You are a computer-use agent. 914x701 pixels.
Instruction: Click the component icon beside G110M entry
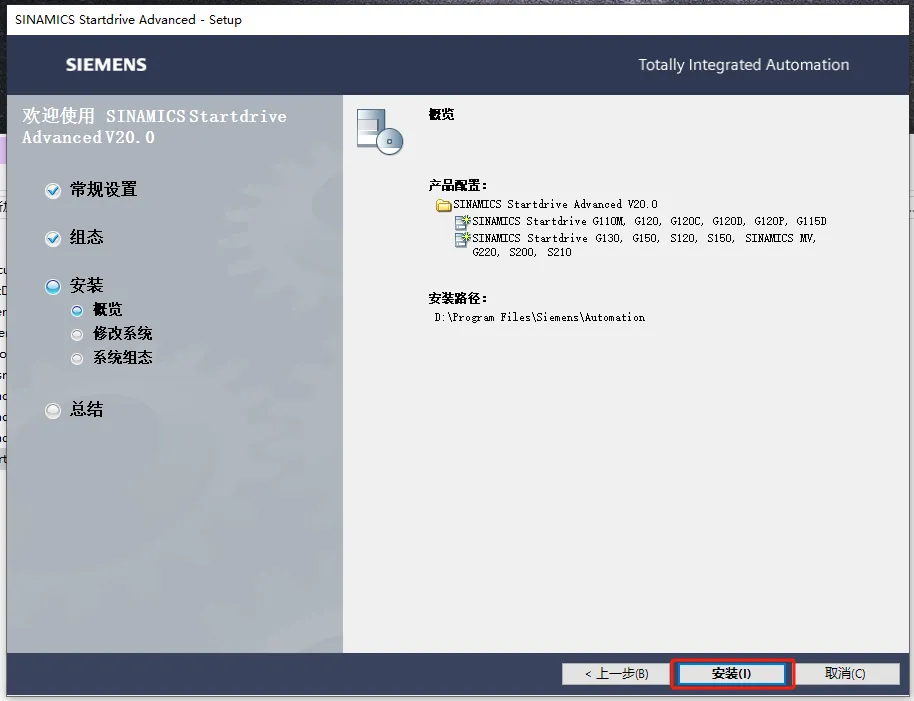[x=462, y=222]
